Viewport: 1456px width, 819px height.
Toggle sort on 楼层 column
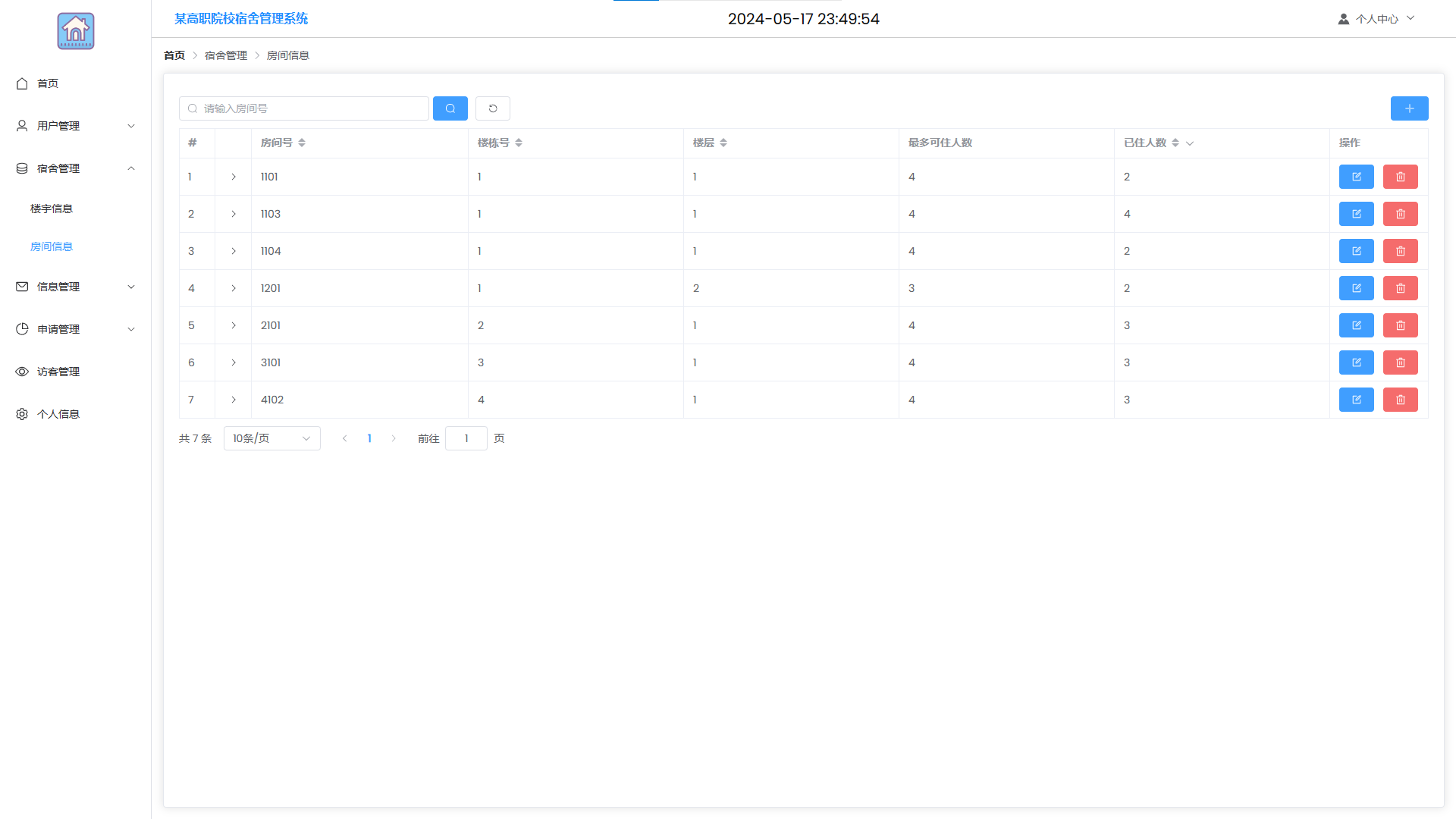tap(723, 143)
